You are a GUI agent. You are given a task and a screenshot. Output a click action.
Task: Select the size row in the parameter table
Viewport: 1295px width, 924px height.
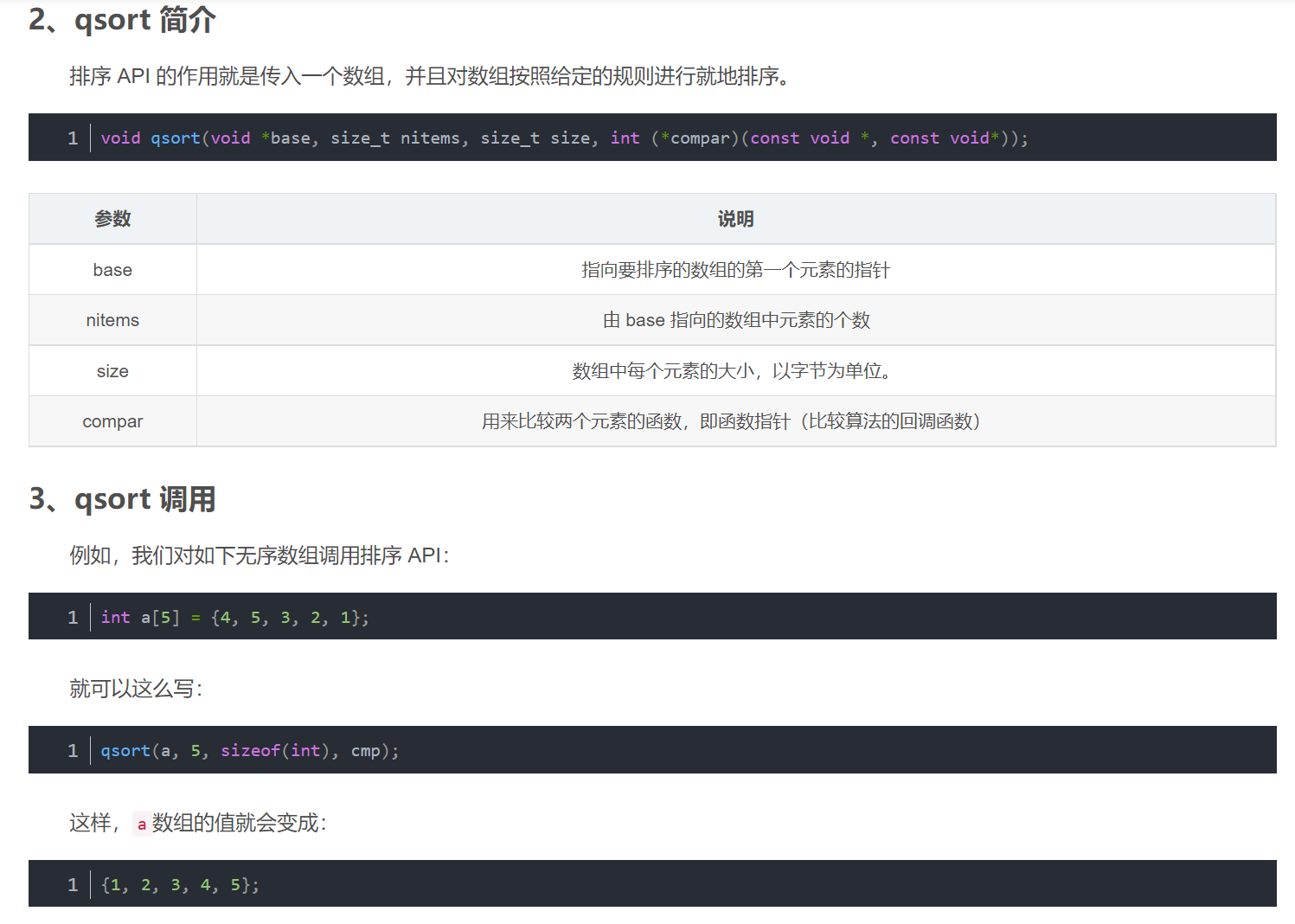[x=112, y=370]
